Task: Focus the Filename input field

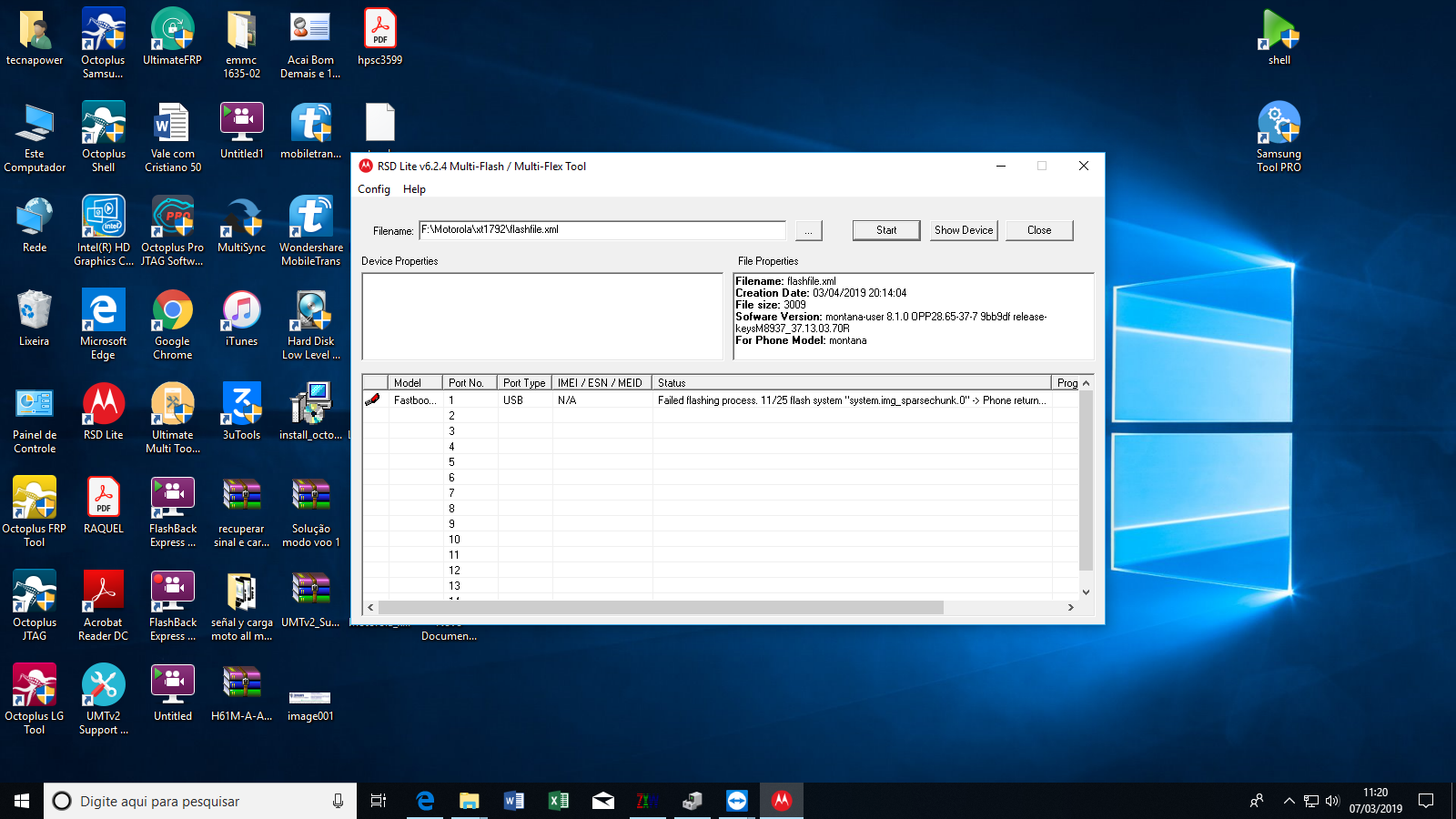Action: [x=602, y=230]
